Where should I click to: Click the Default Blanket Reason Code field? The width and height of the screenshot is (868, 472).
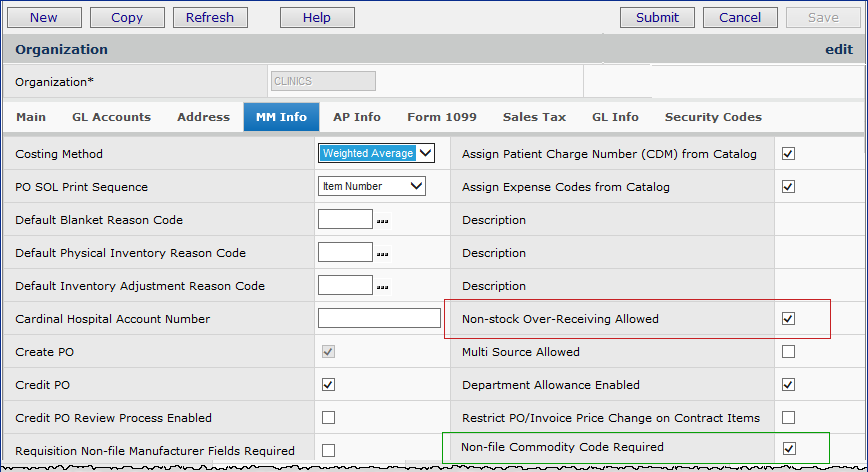click(x=345, y=220)
